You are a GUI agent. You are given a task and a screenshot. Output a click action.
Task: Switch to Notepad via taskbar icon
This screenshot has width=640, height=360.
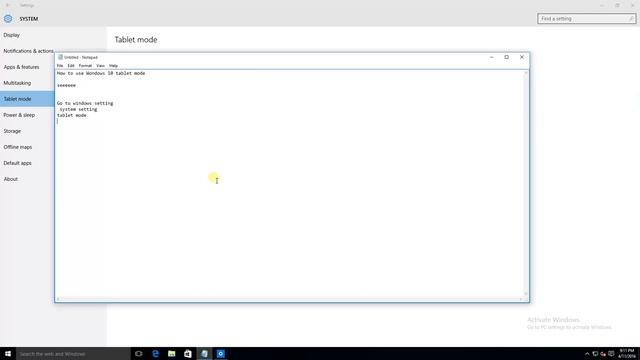pyautogui.click(x=204, y=353)
